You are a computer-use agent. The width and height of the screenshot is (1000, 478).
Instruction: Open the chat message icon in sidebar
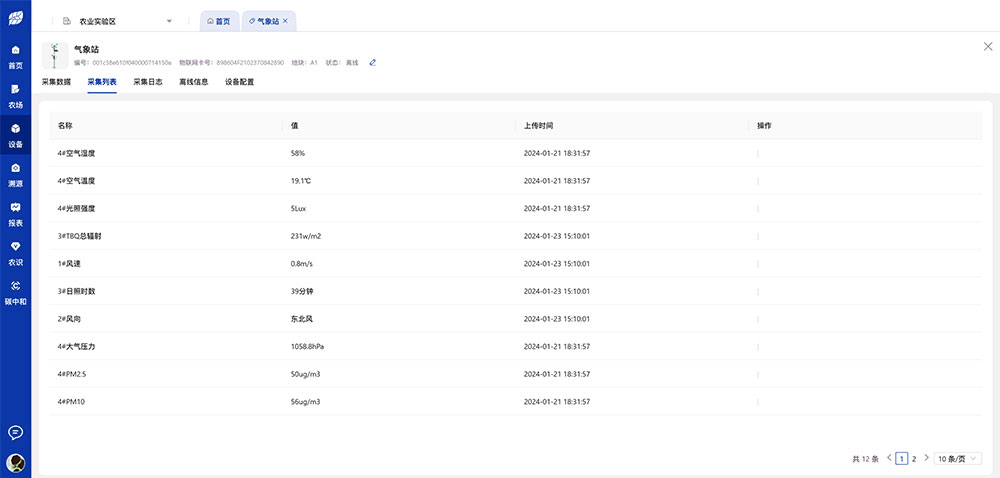tap(15, 432)
